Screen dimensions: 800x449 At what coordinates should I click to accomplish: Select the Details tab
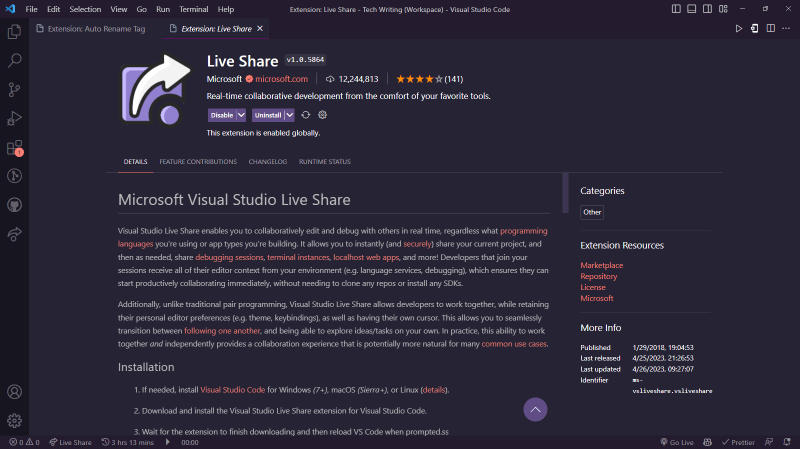pos(135,162)
